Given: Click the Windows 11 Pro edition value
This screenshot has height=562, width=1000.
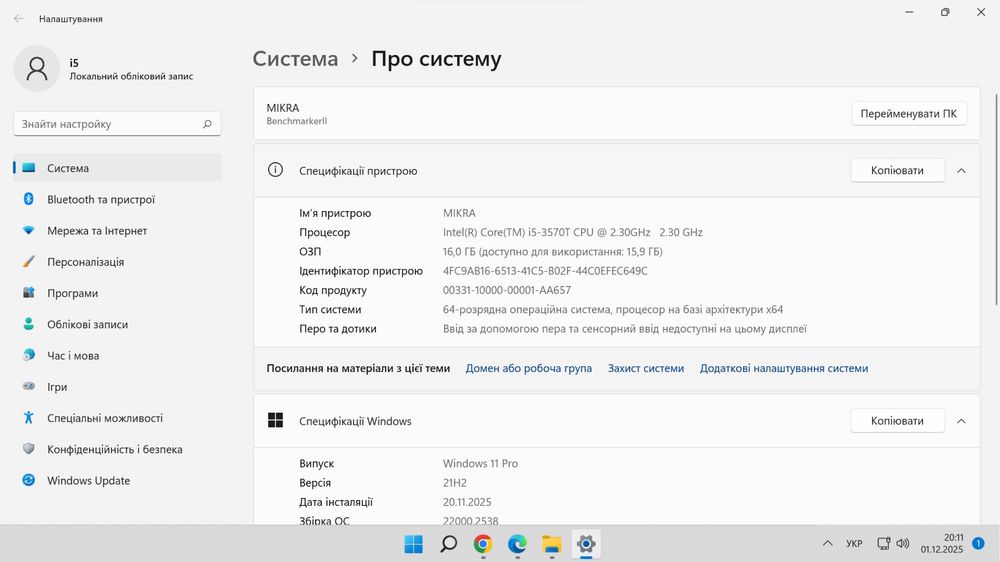Looking at the screenshot, I should tap(480, 463).
